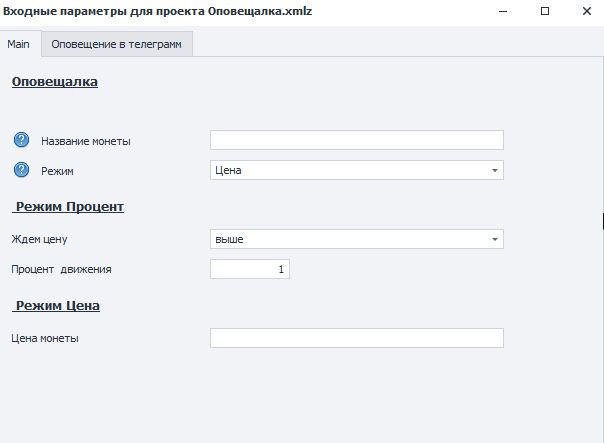This screenshot has height=443, width=604.
Task: Click the Процент движения label
Action: pos(61,269)
